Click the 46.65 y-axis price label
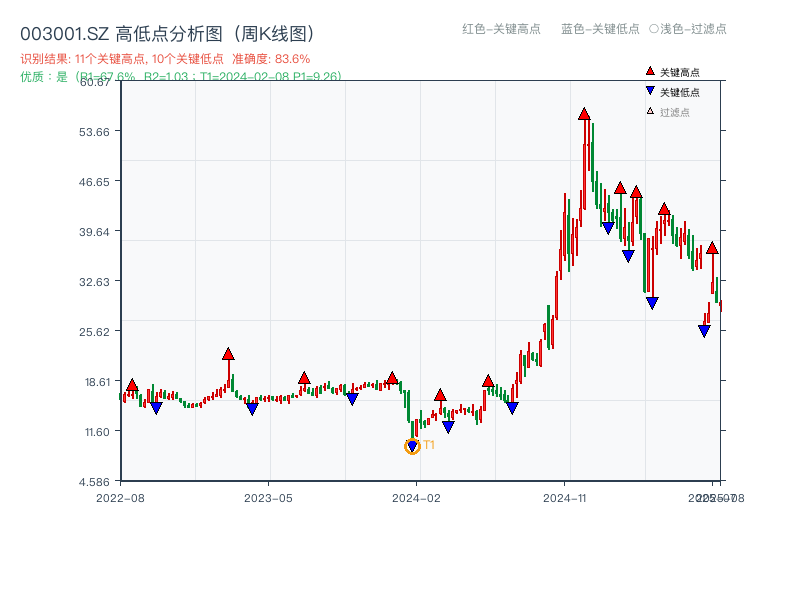 point(94,182)
